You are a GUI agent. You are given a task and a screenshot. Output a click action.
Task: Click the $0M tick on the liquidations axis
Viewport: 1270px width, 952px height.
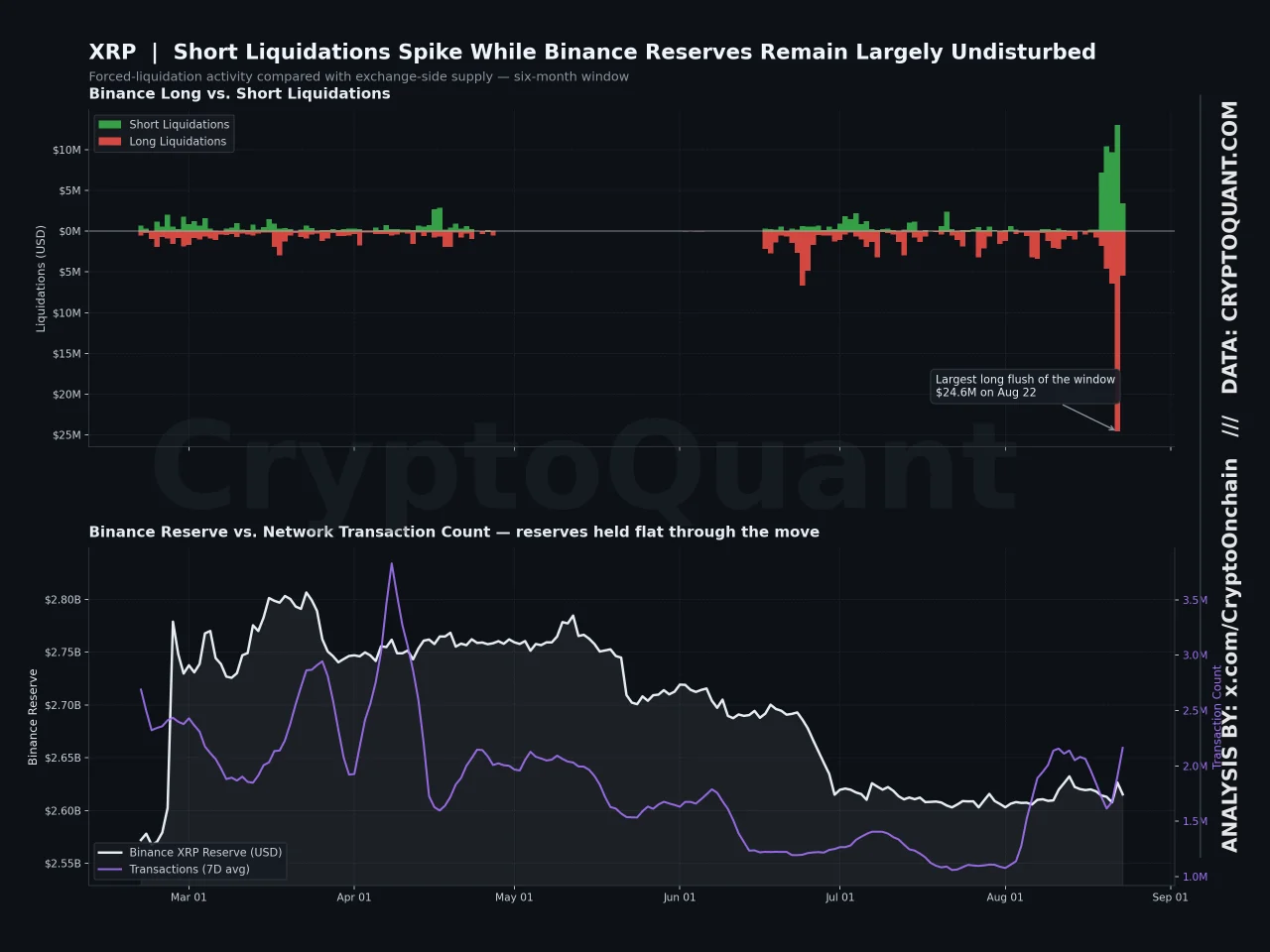70,231
